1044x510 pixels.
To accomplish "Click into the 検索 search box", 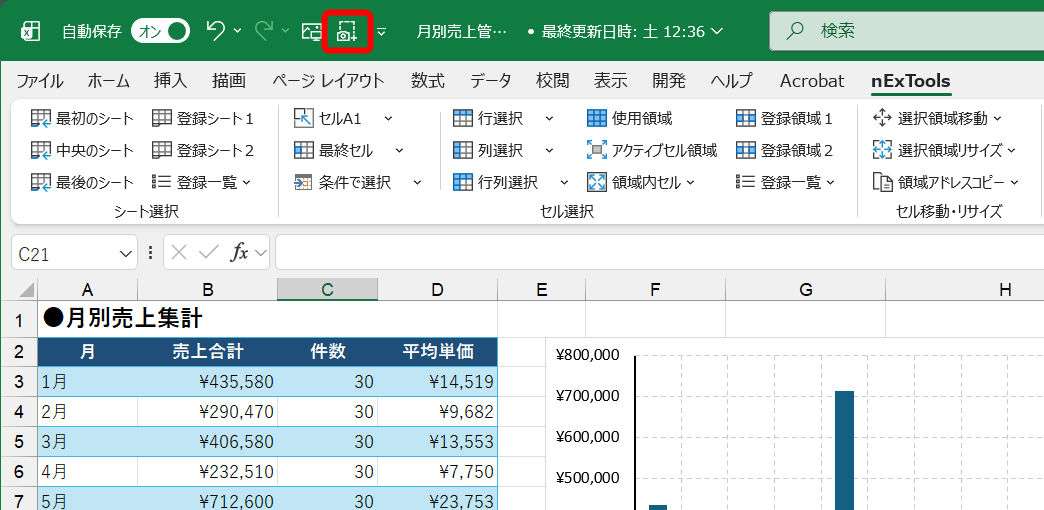I will pyautogui.click(x=907, y=31).
